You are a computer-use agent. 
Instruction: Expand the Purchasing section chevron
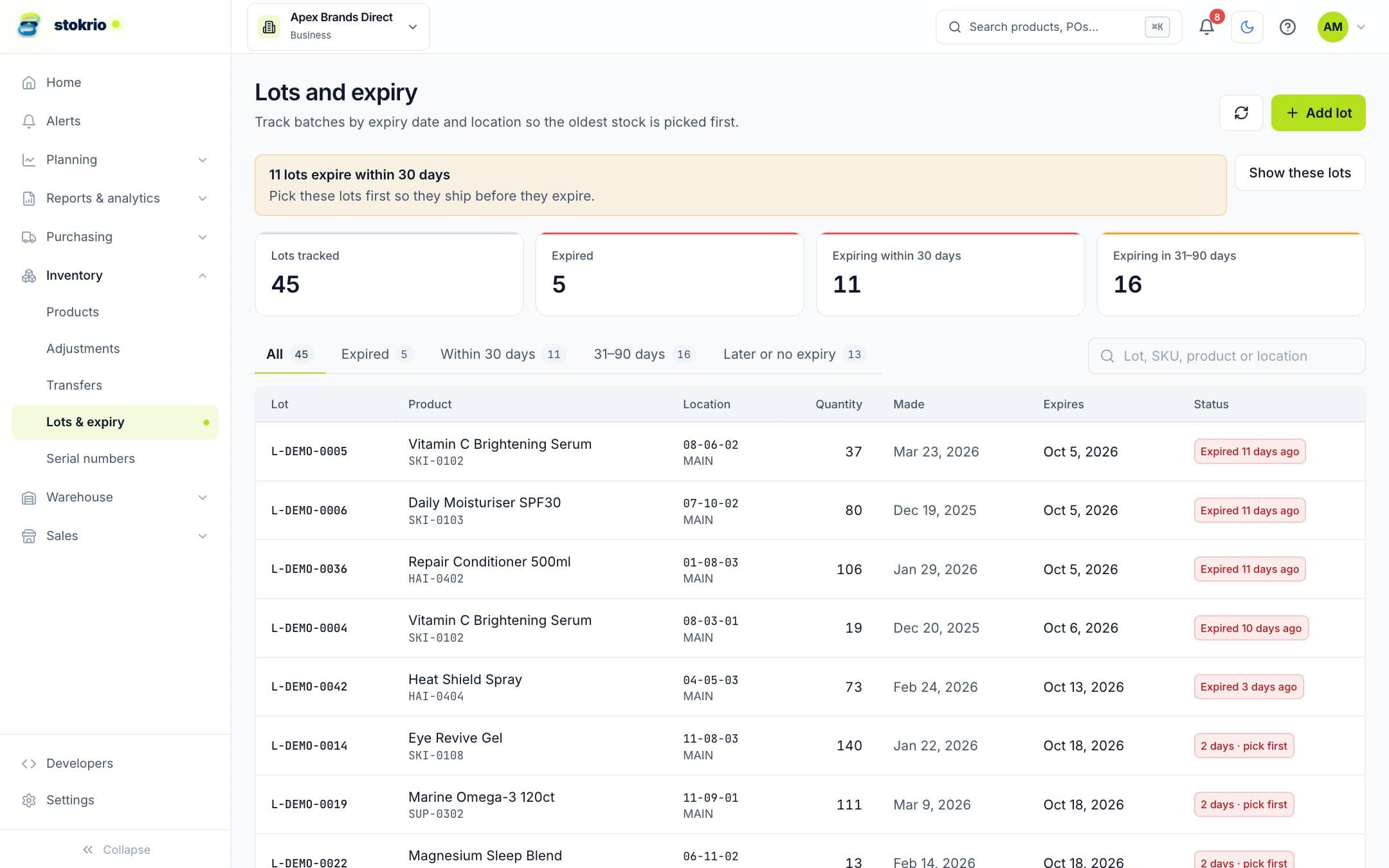203,237
